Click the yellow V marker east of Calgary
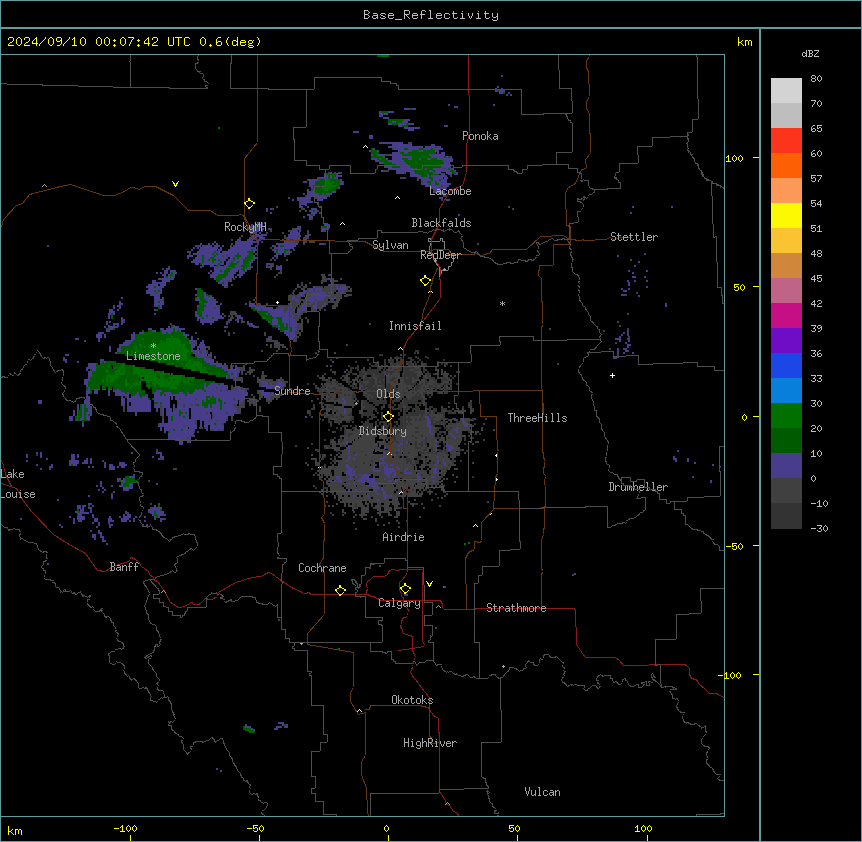Screen dimensions: 862x842 click(429, 584)
